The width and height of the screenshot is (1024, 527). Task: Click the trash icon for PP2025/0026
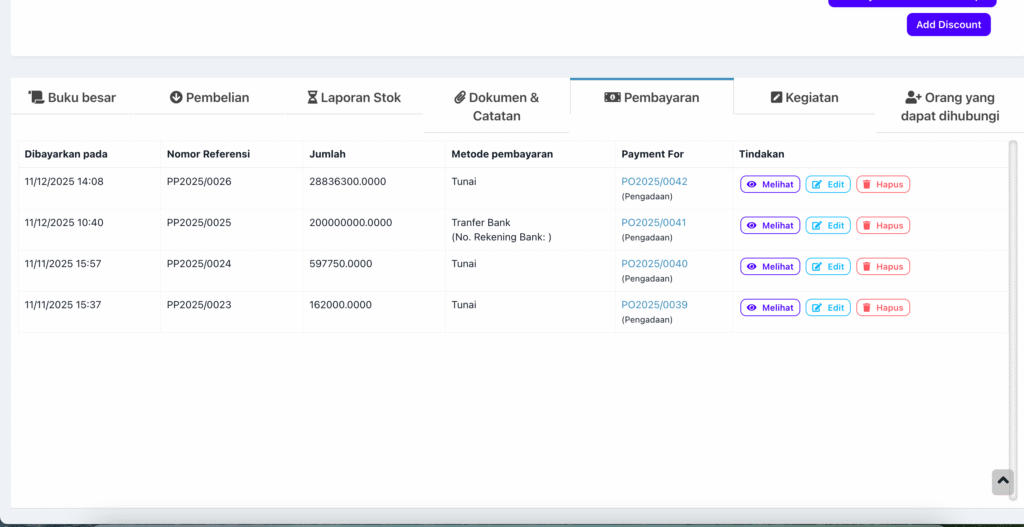(x=867, y=185)
